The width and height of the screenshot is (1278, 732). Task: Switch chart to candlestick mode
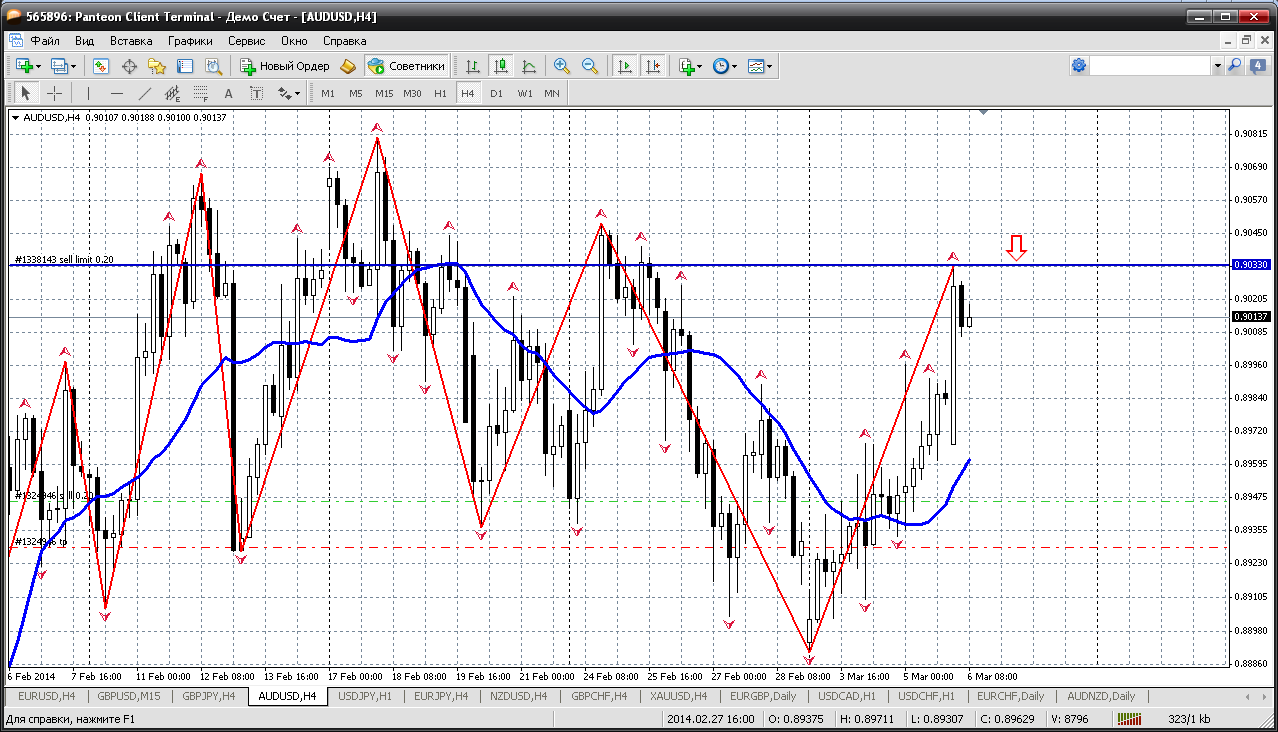click(501, 66)
